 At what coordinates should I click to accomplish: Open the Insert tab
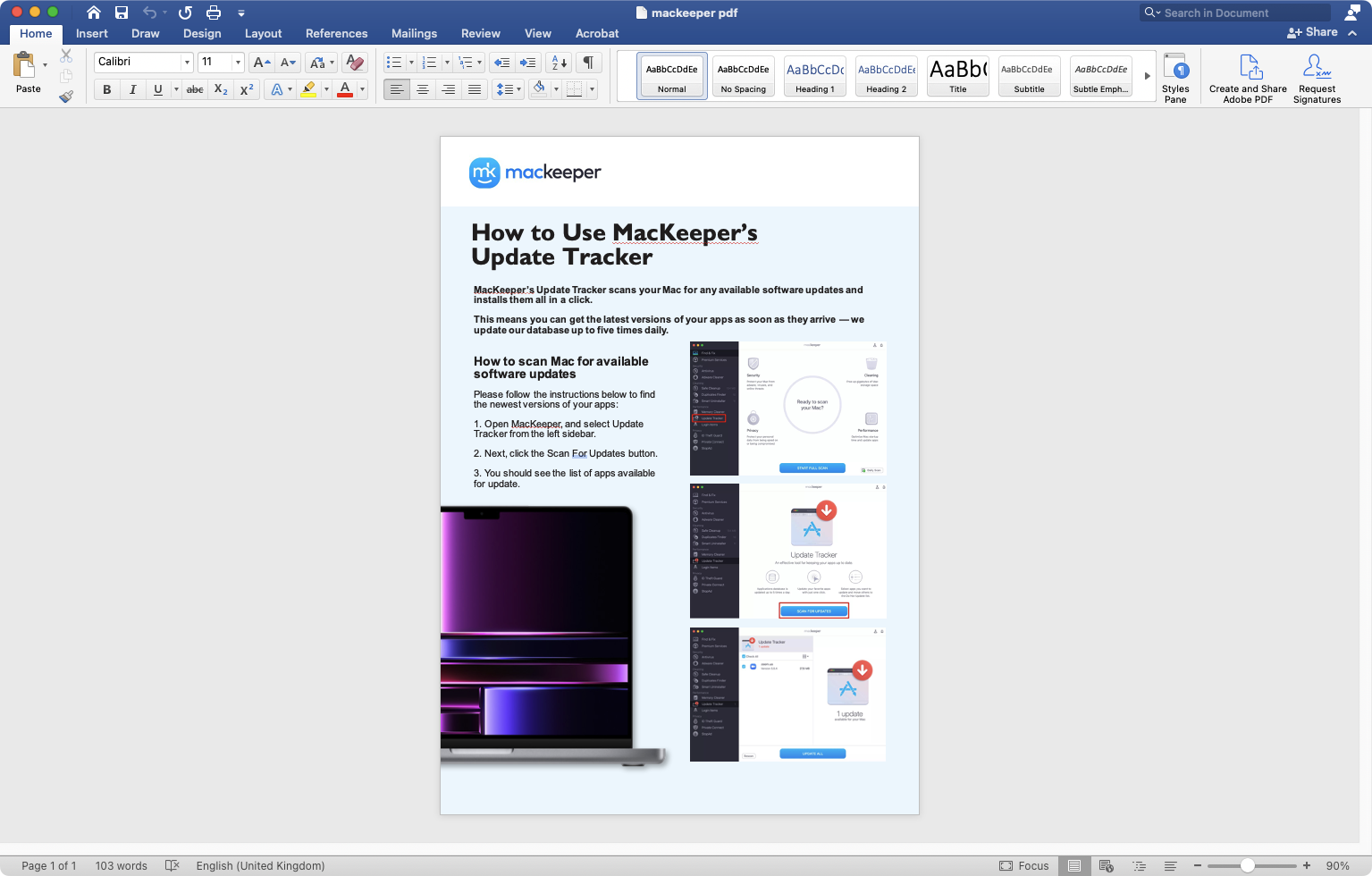(92, 34)
